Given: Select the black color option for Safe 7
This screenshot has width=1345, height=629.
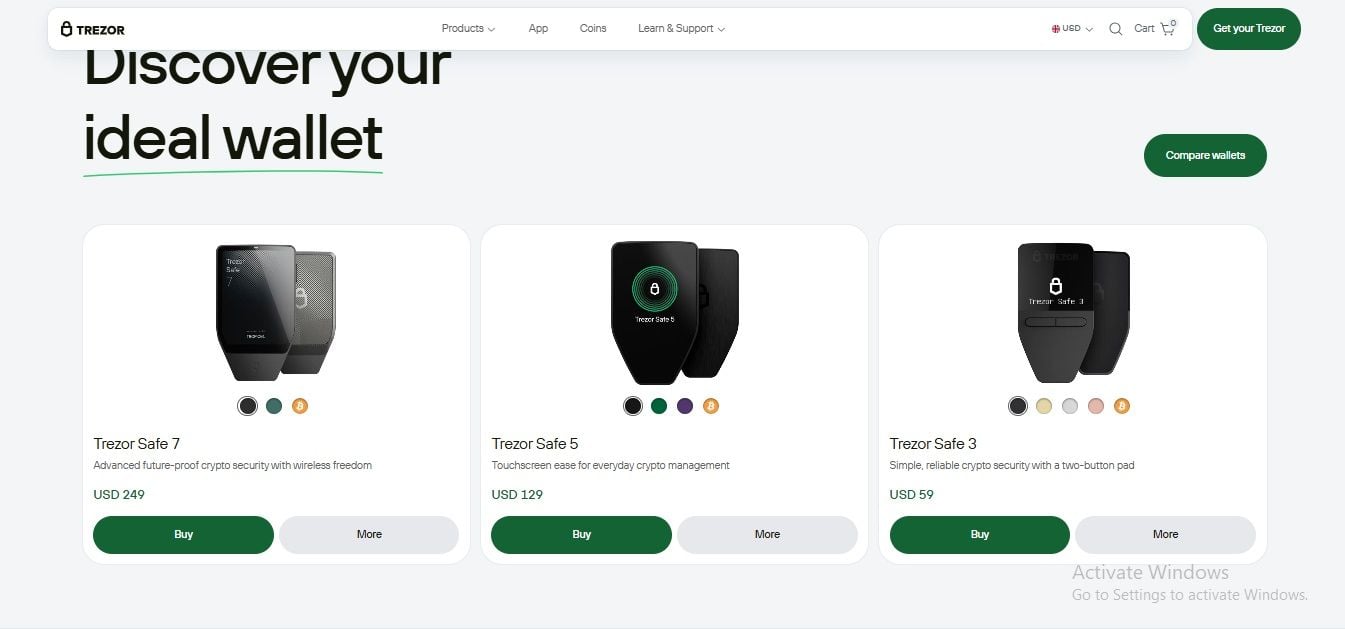Looking at the screenshot, I should tap(247, 406).
